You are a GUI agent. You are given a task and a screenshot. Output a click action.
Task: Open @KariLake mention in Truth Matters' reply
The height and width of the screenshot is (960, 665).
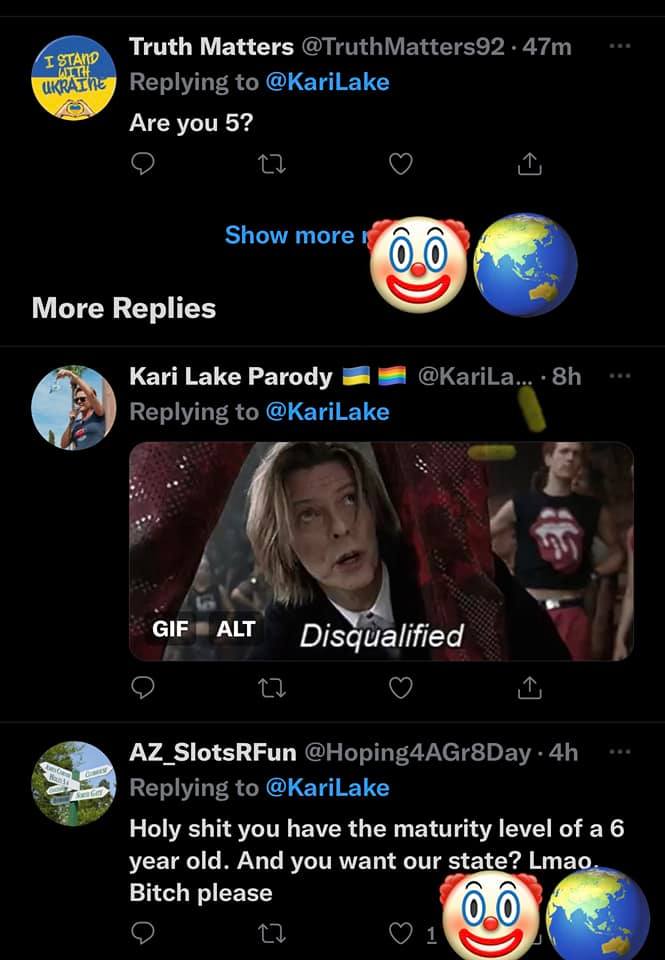[327, 83]
